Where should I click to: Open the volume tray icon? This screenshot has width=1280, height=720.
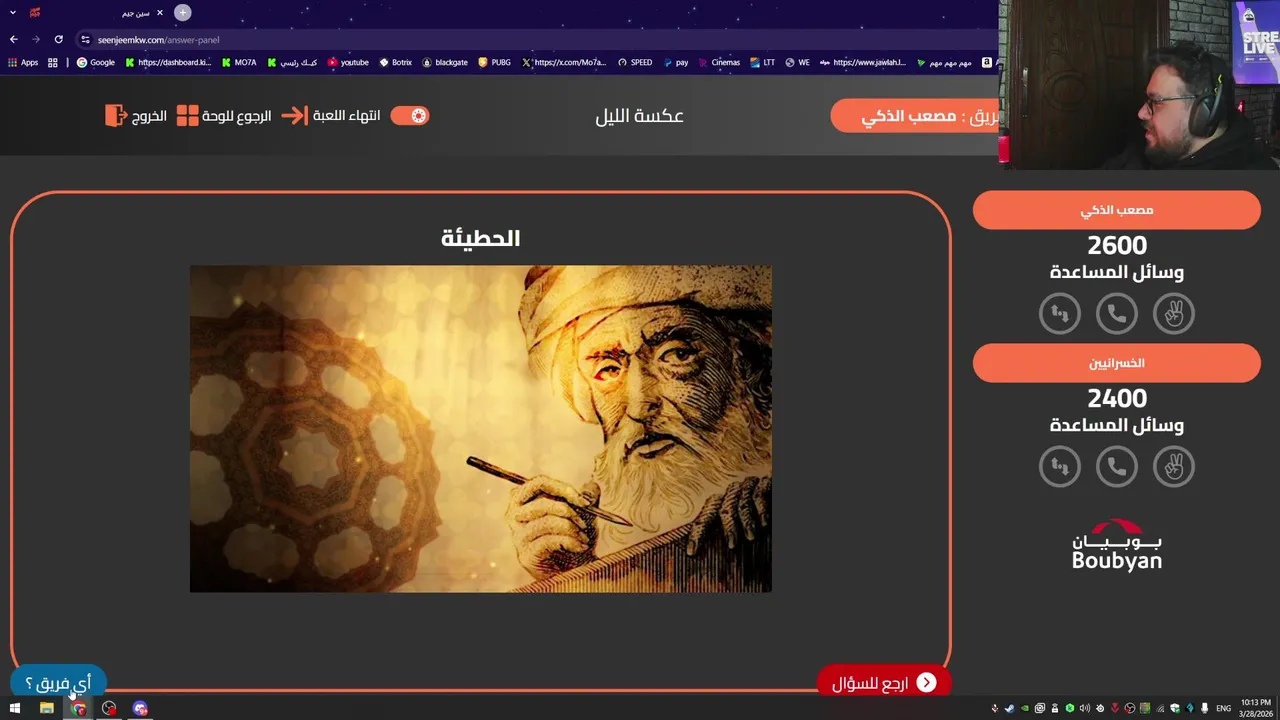pyautogui.click(x=1085, y=708)
